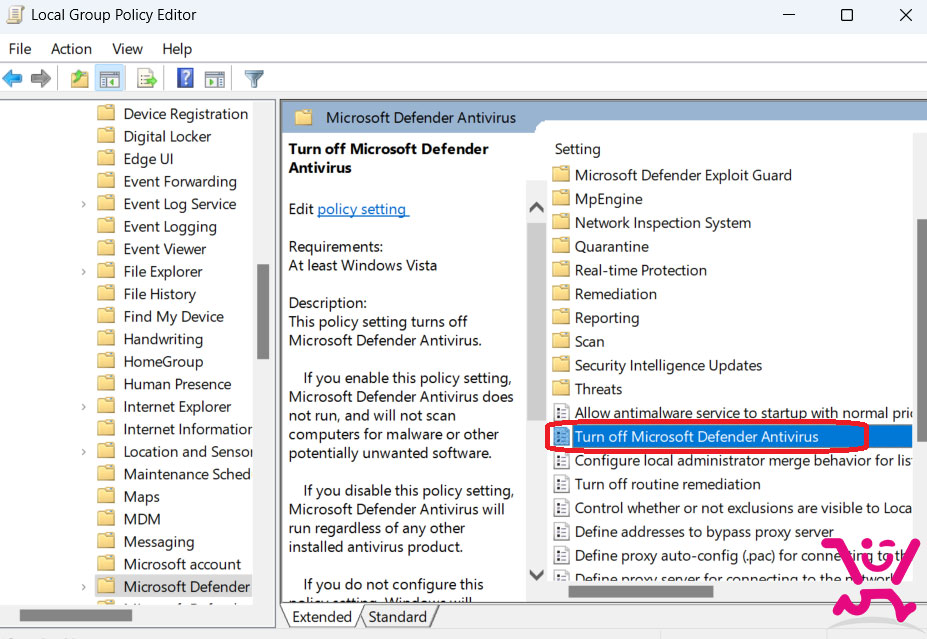The height and width of the screenshot is (639, 927).
Task: Click the Export List toolbar icon
Action: tap(147, 78)
